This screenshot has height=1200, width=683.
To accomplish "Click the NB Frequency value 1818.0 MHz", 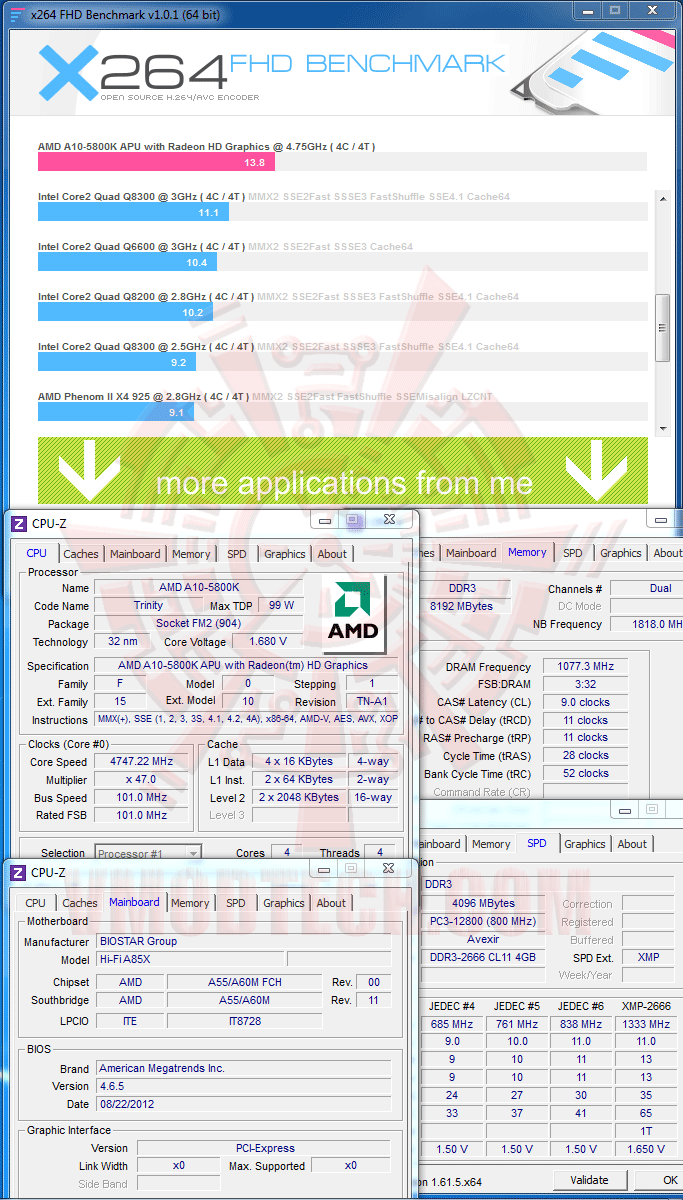I will [646, 623].
